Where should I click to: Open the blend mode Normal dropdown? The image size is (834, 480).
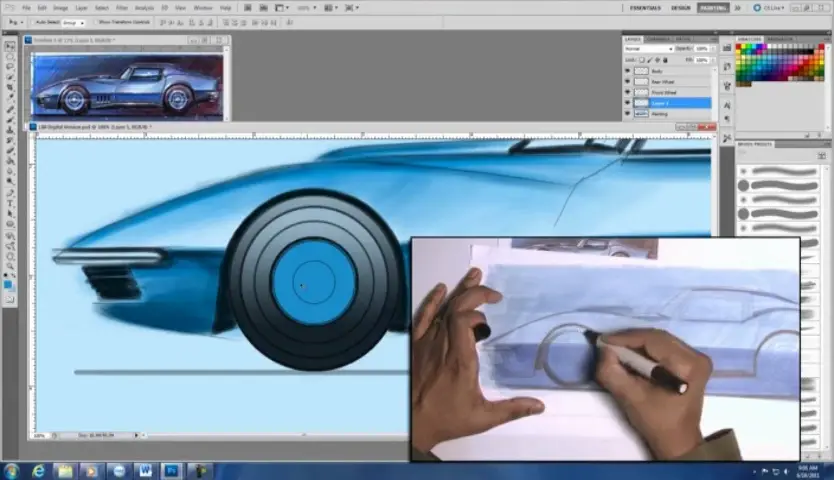[647, 48]
